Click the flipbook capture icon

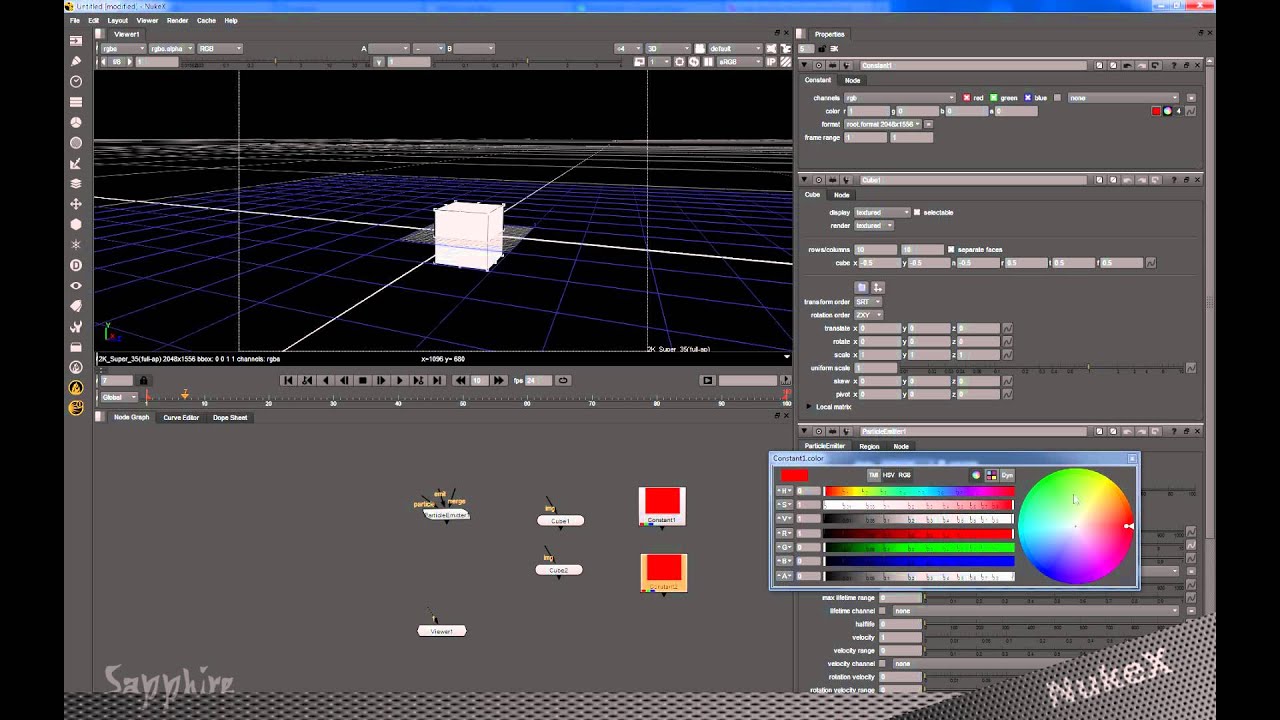tap(707, 380)
